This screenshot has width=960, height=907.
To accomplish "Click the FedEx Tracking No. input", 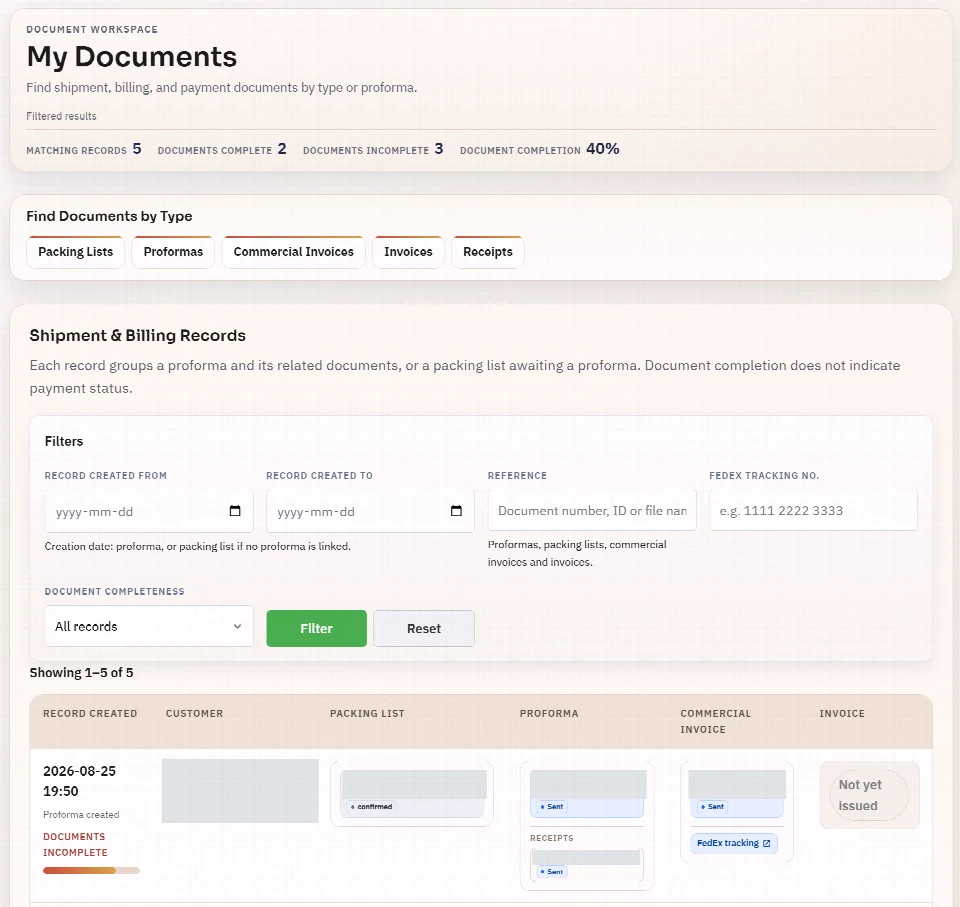I will pyautogui.click(x=813, y=510).
